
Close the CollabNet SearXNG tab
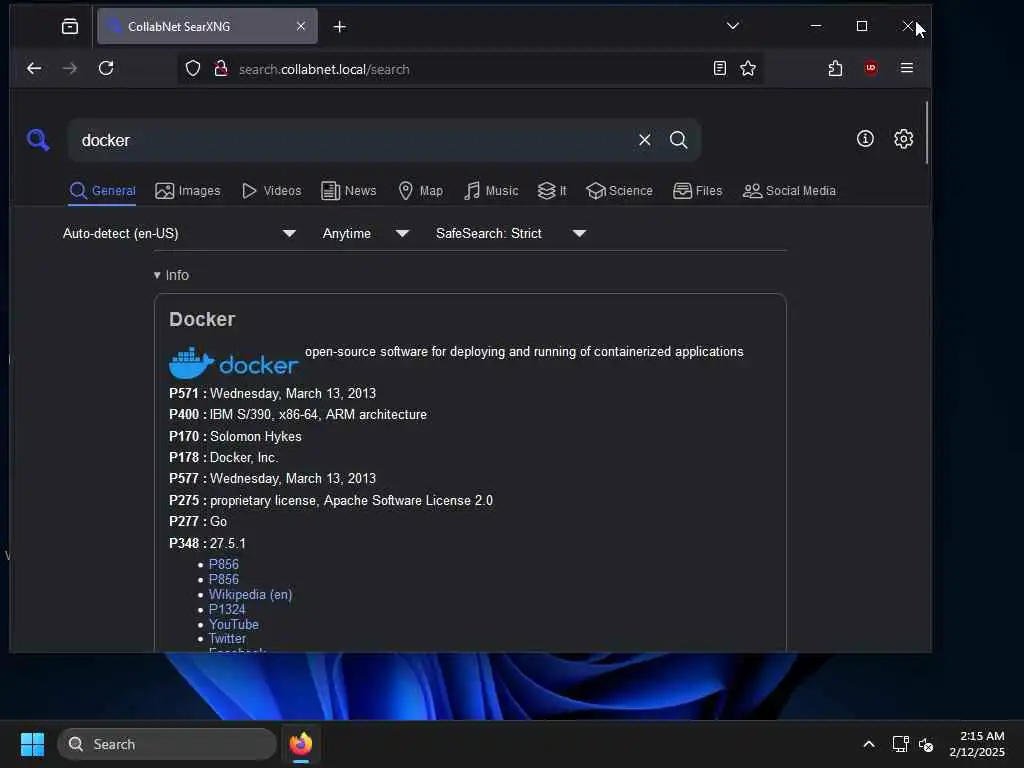300,26
